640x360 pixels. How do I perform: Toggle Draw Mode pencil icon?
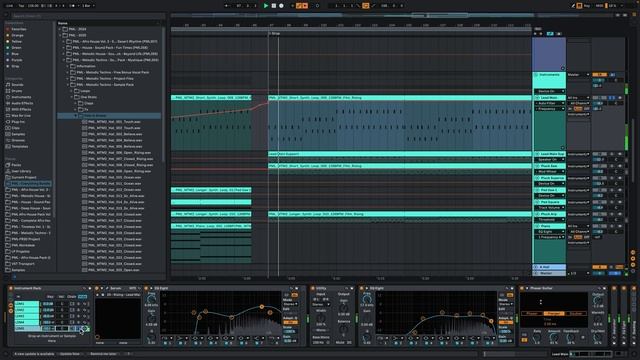573,6
